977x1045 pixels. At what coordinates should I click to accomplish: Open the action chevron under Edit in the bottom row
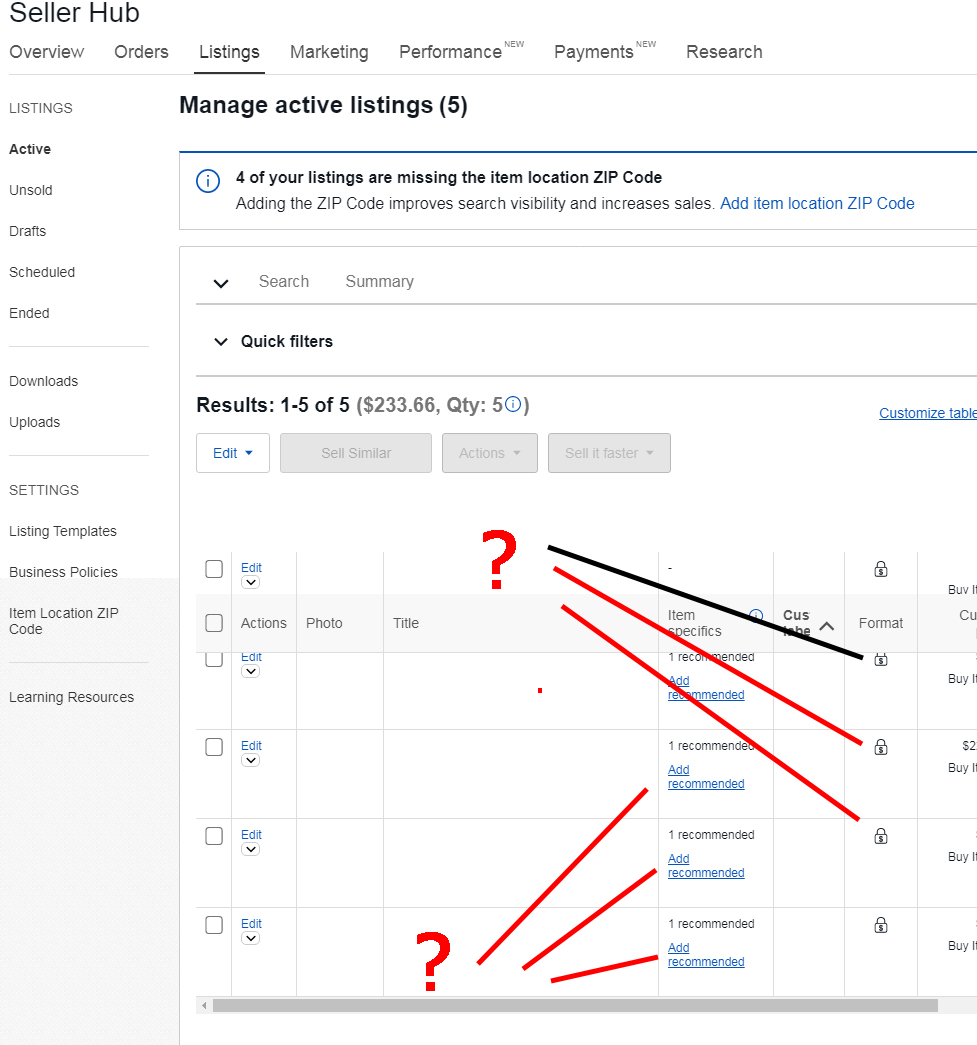point(251,938)
